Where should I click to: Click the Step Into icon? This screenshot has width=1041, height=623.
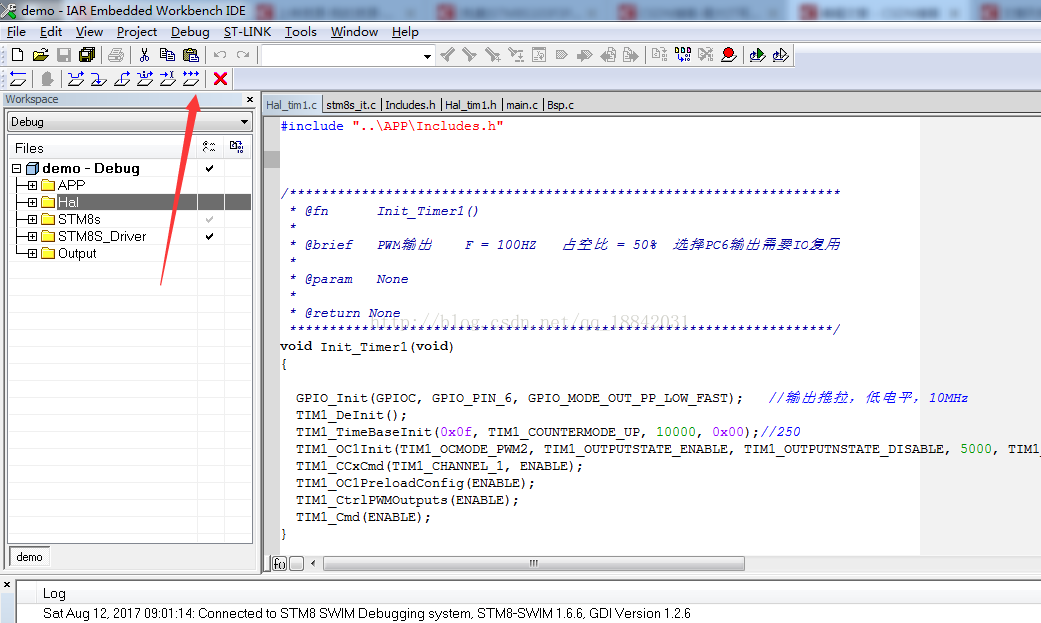(x=99, y=79)
